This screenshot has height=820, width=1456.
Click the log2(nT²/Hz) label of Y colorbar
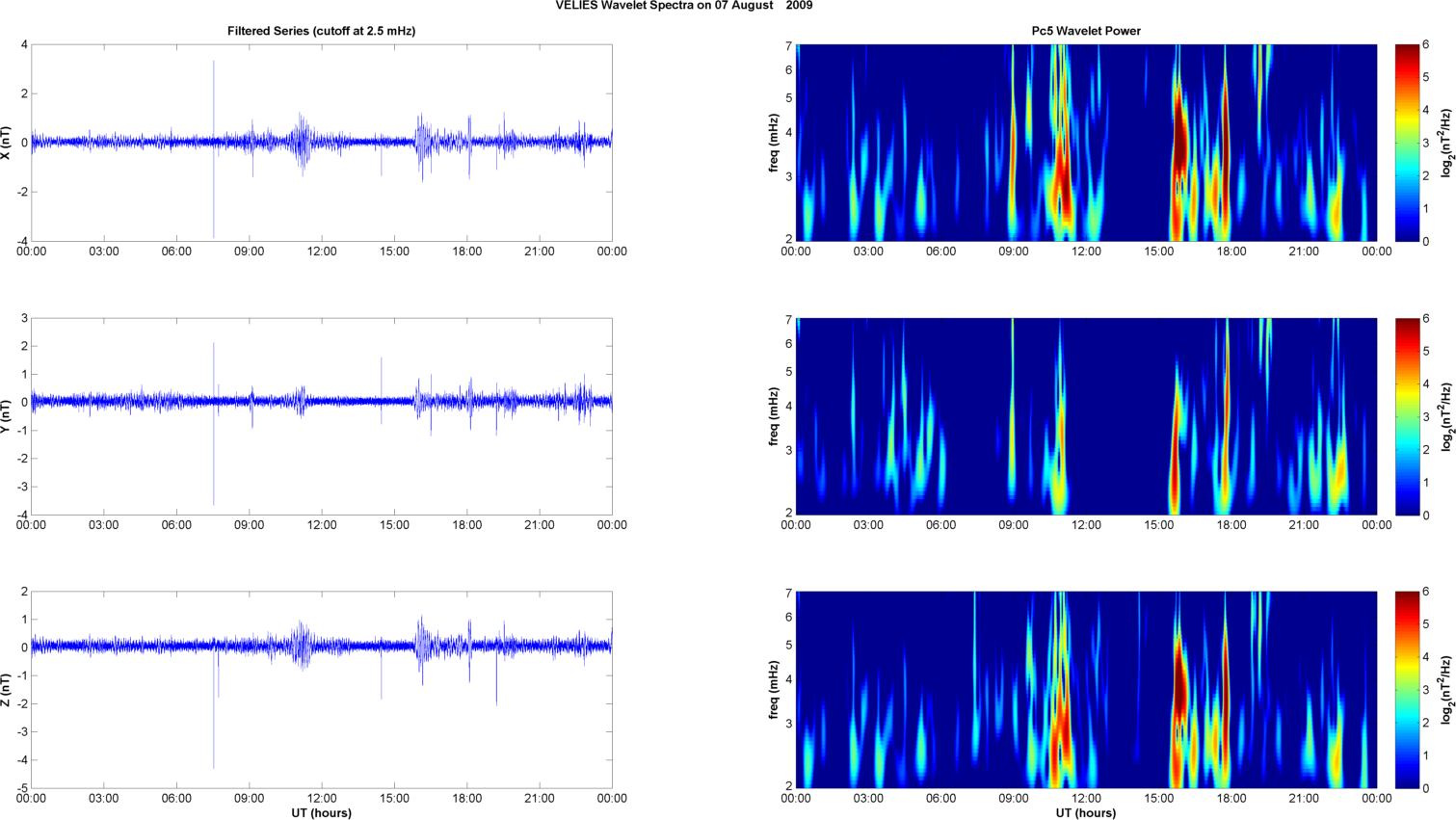(x=1446, y=416)
